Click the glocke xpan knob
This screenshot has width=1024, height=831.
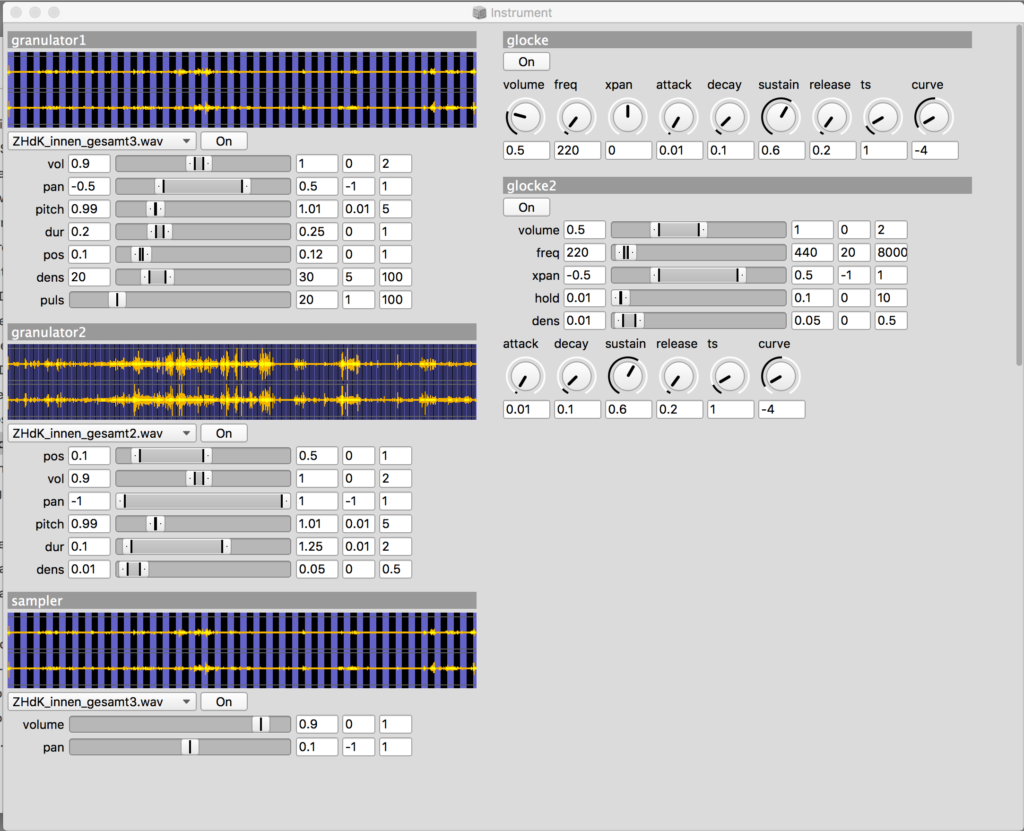(x=627, y=117)
